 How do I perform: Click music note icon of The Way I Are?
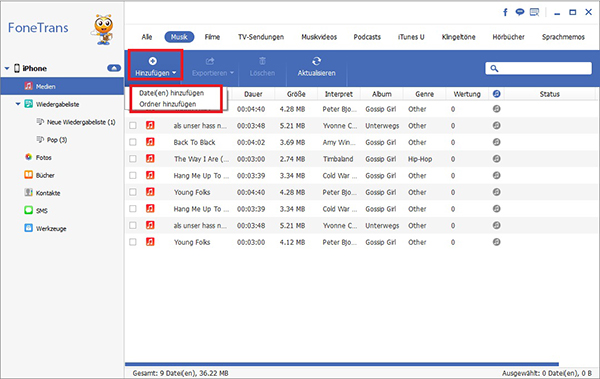point(150,158)
